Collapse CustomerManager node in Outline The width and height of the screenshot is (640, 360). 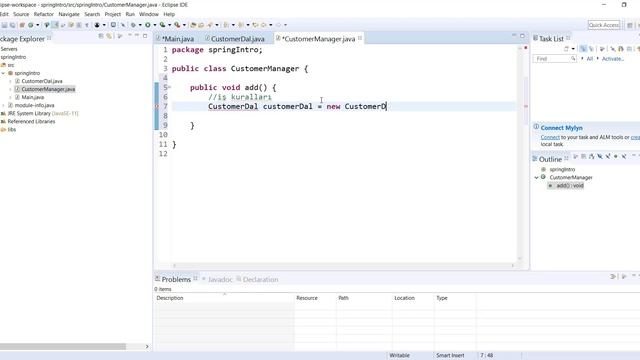pyautogui.click(x=536, y=178)
